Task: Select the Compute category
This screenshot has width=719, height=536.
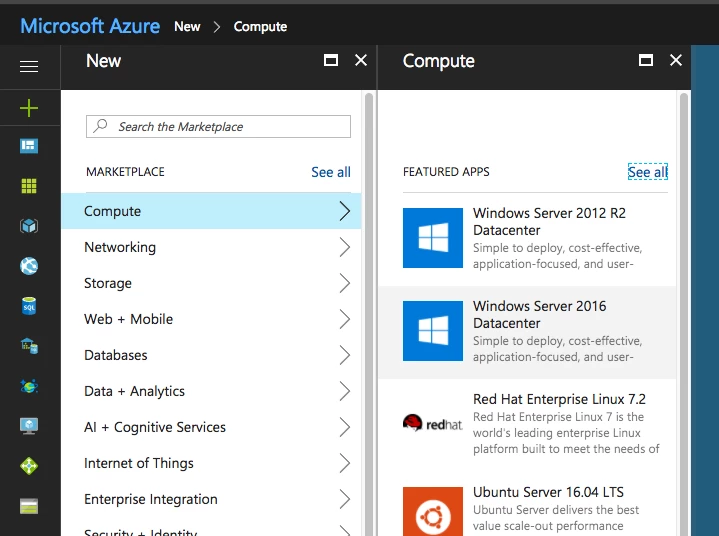Action: (x=211, y=211)
